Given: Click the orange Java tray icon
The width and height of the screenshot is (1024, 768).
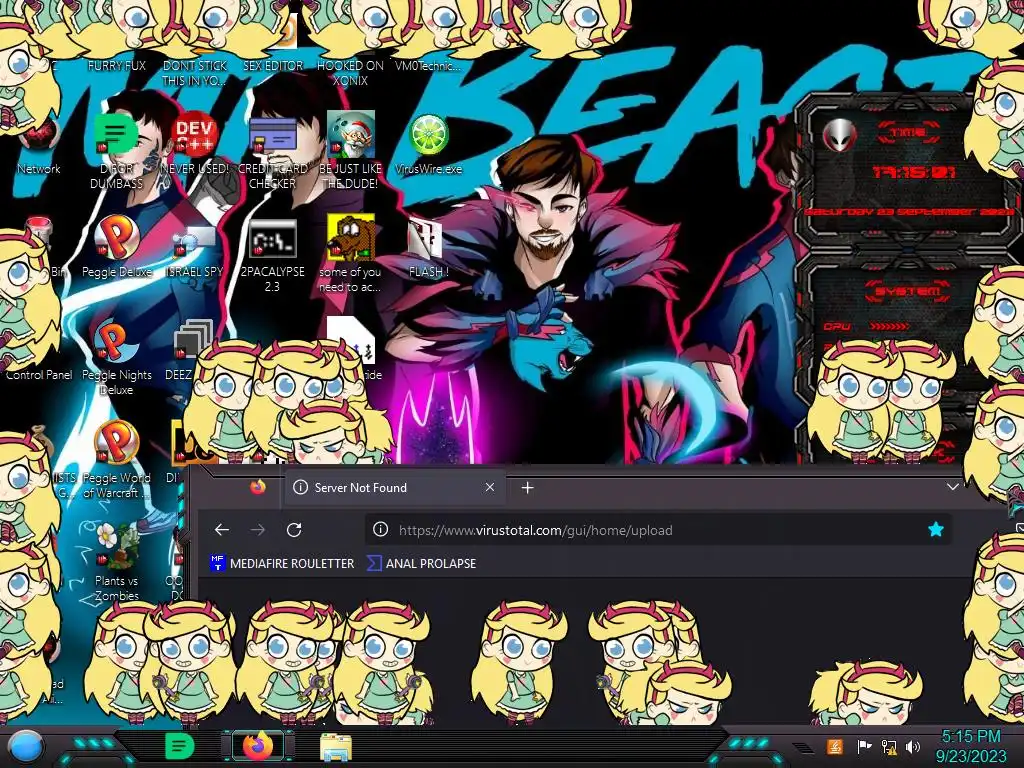Looking at the screenshot, I should pos(835,746).
